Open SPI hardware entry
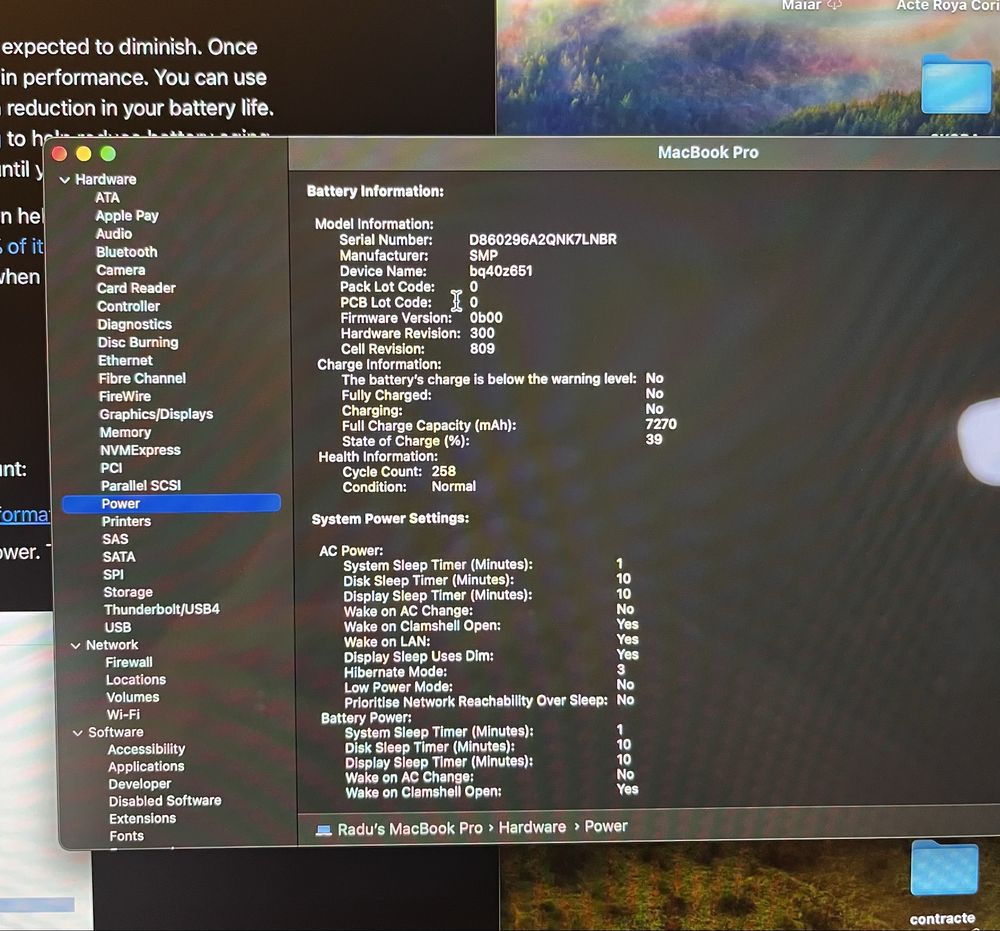 [x=114, y=575]
